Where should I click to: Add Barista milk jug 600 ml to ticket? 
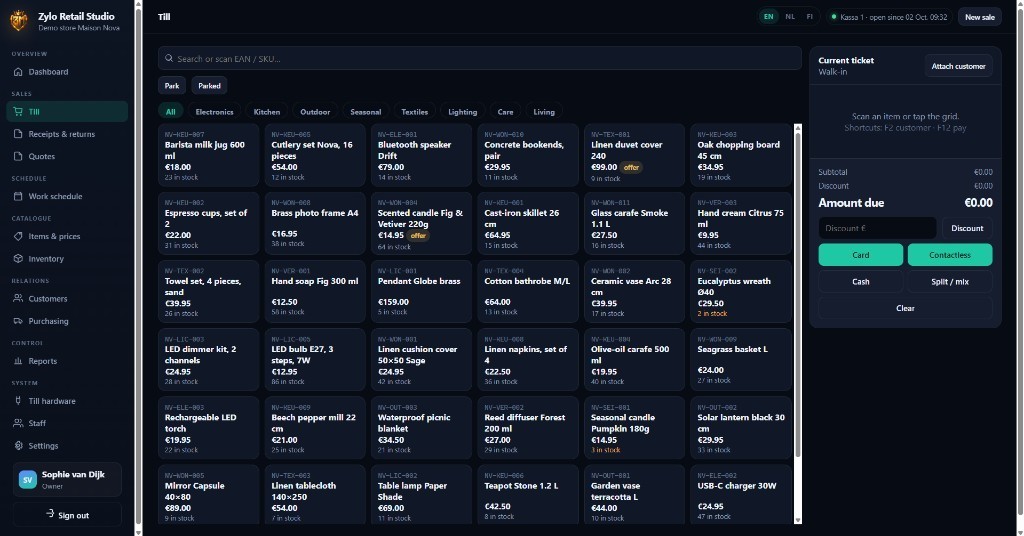tap(208, 155)
